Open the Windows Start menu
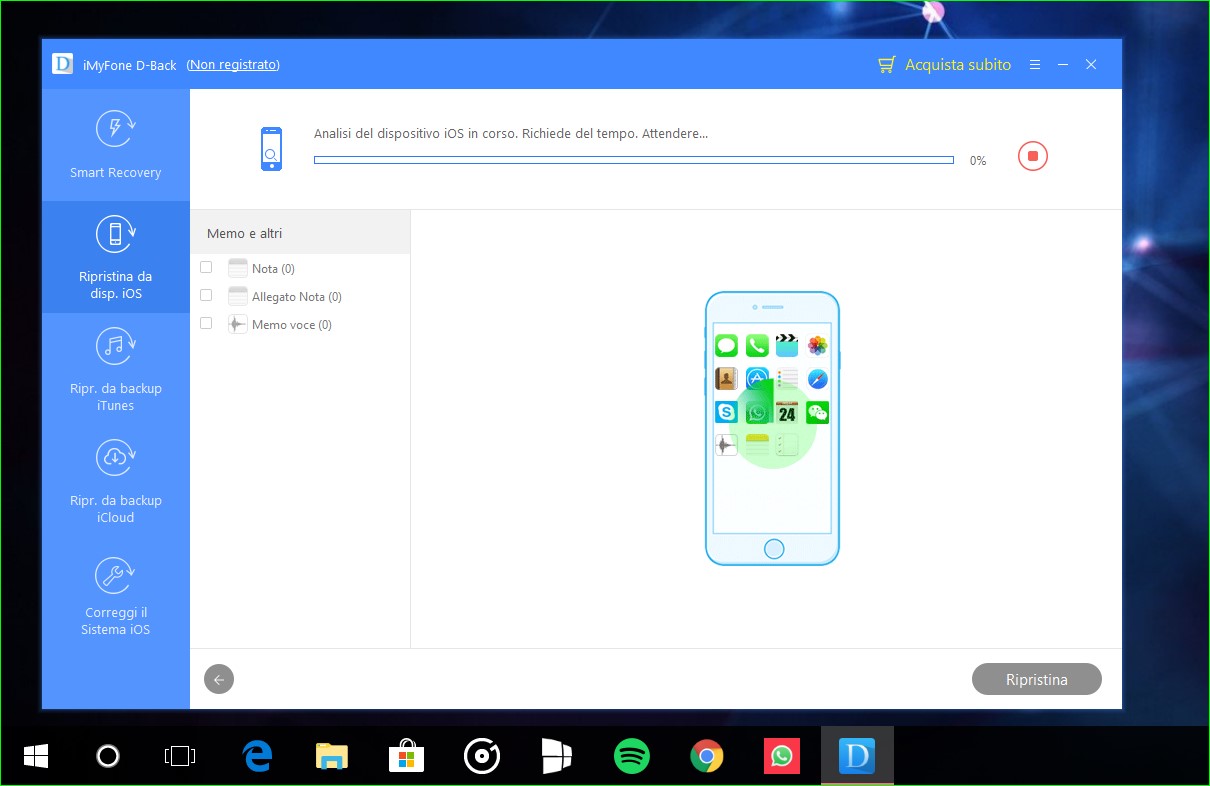 point(35,756)
